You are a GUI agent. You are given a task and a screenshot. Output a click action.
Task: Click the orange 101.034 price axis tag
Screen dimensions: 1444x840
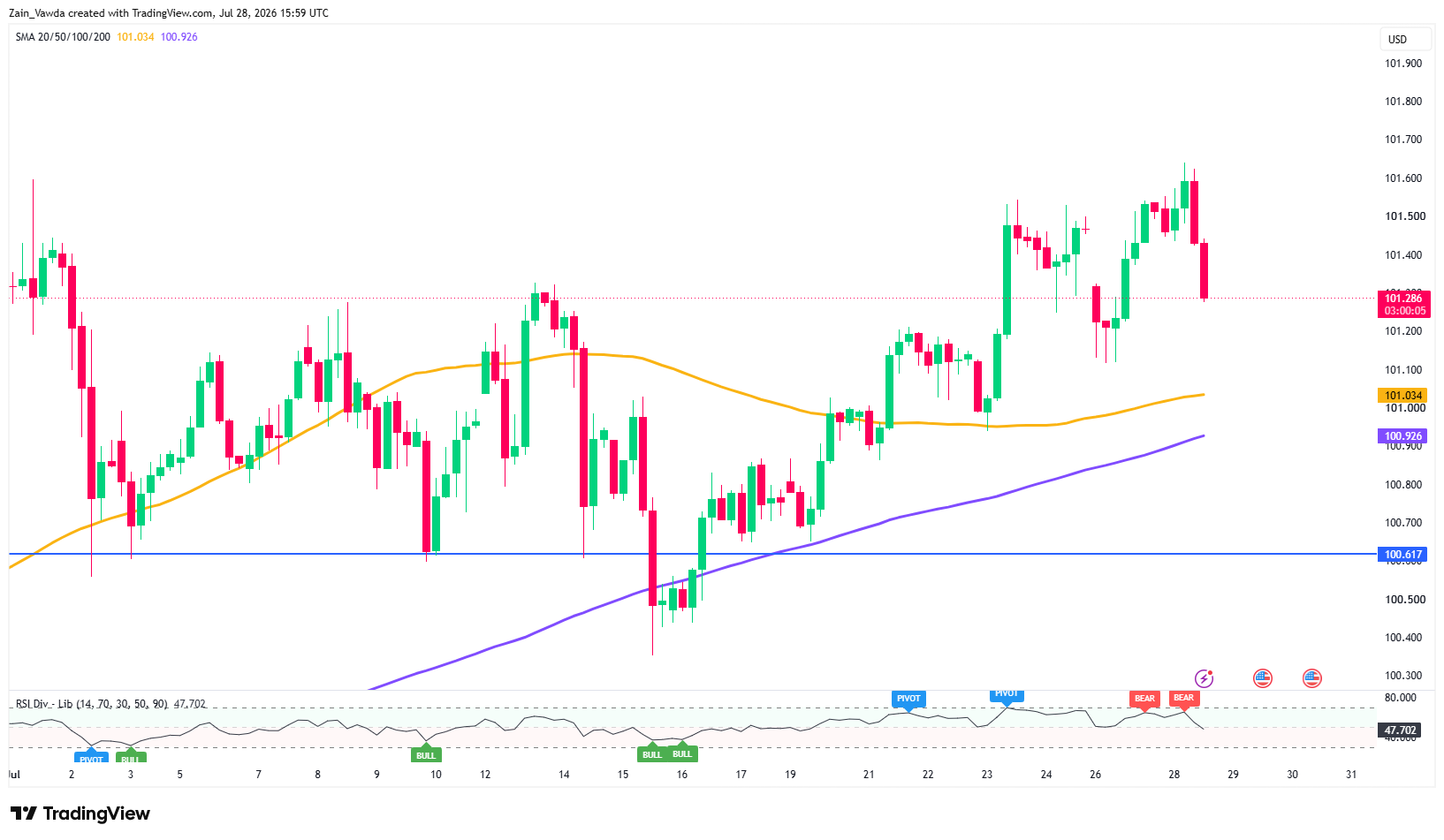(1403, 396)
